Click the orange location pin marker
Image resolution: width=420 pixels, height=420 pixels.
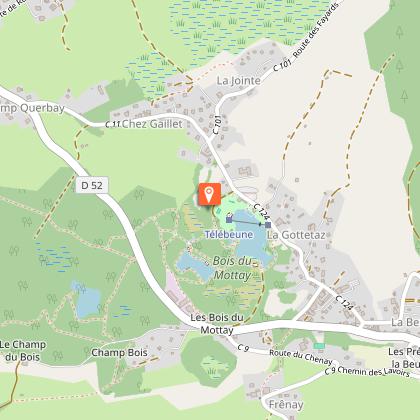coord(209,194)
